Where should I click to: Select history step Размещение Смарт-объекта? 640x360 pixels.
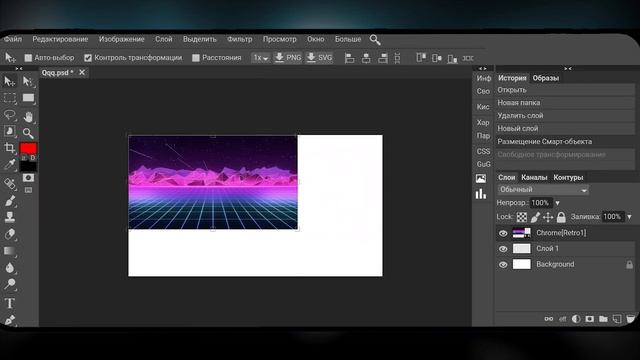click(x=565, y=142)
